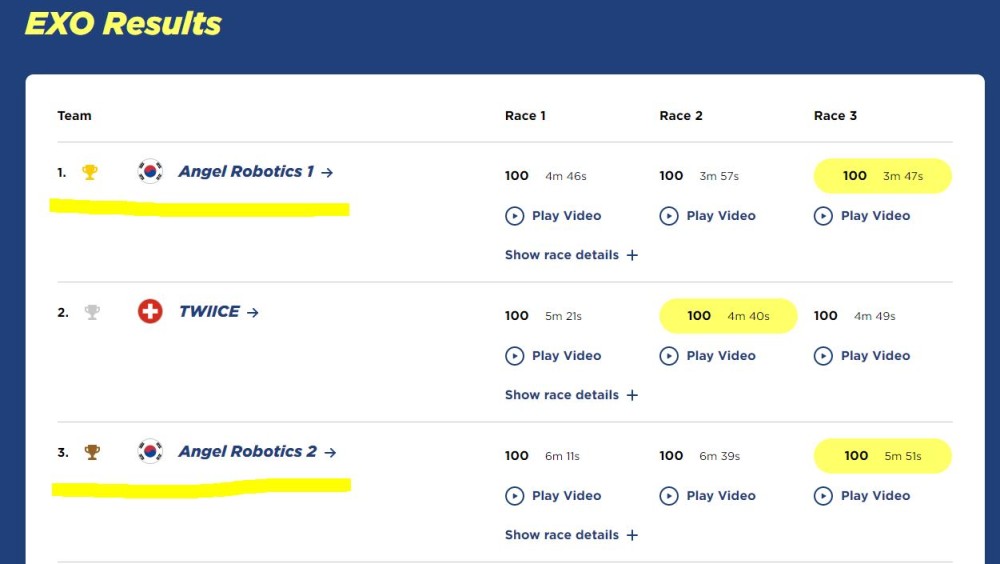Open the TWIICE team page link

point(219,312)
